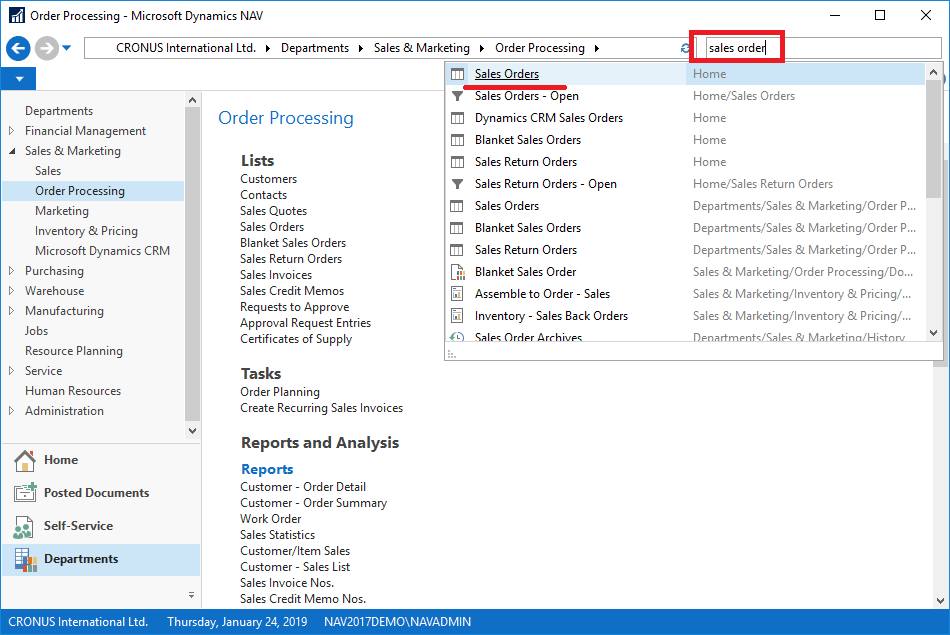The image size is (950, 635).
Task: Select Marketing in the navigation tree
Action: click(62, 211)
